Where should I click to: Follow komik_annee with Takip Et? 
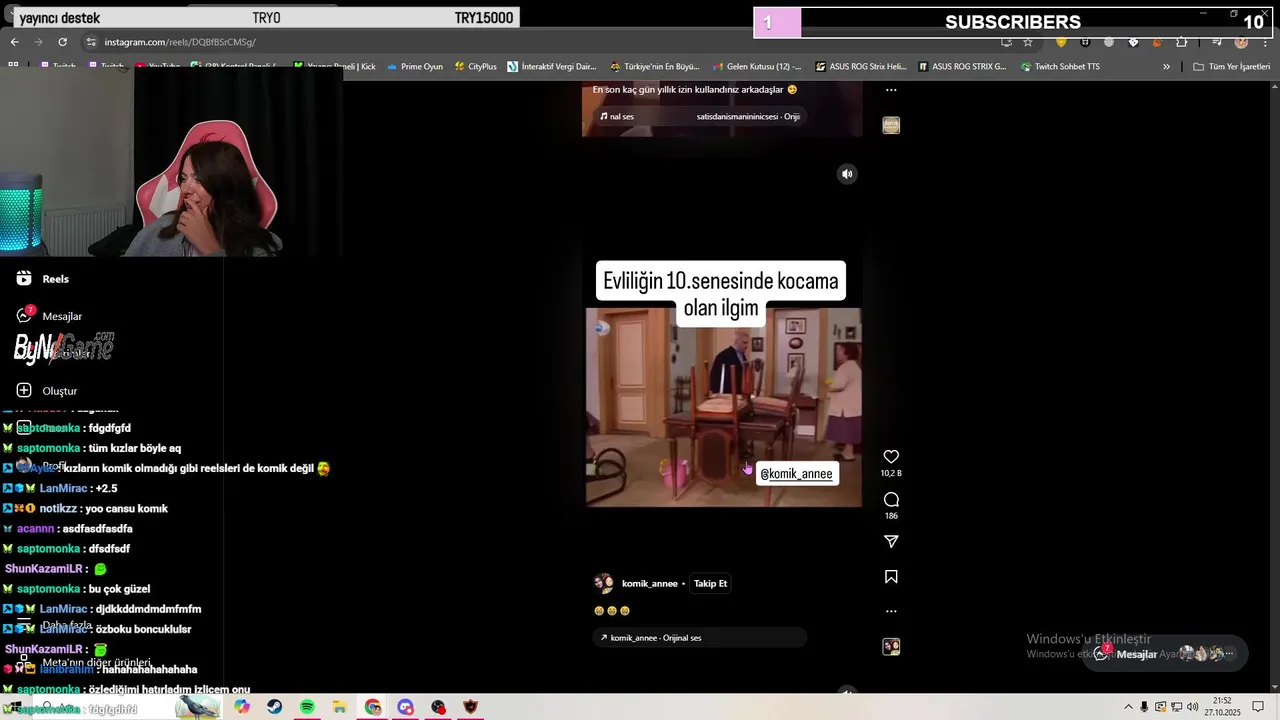click(x=710, y=584)
